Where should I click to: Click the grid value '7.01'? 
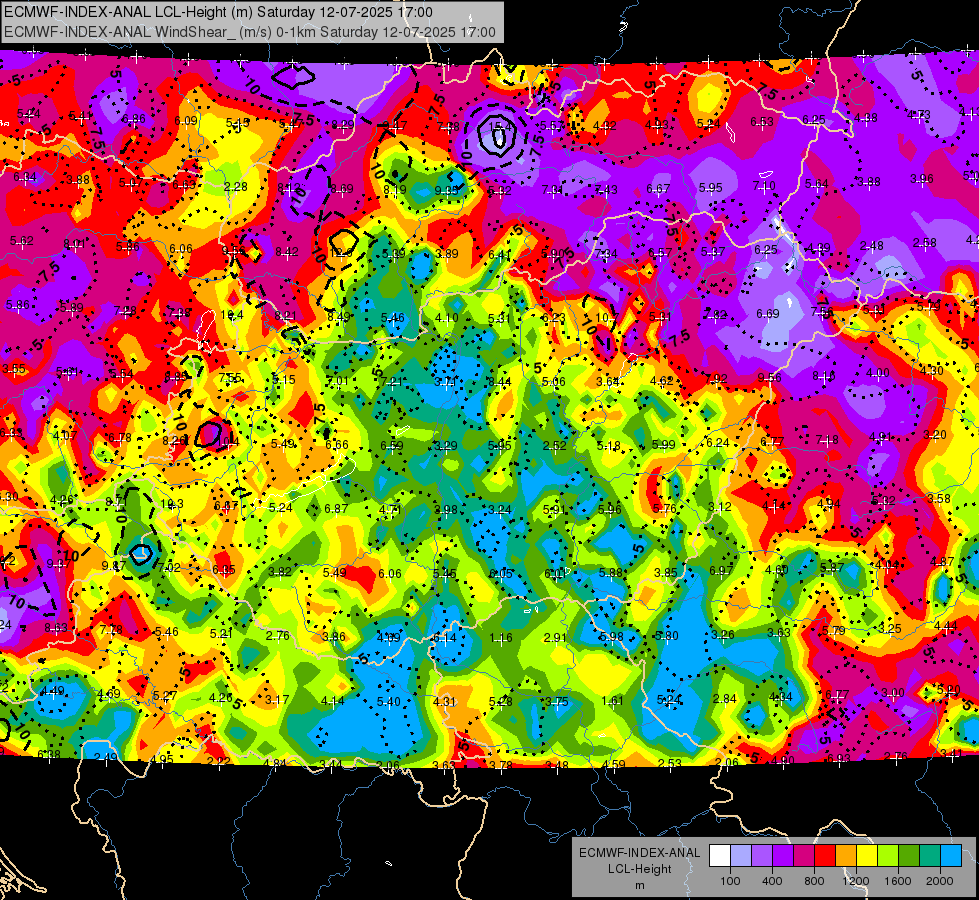point(337,381)
